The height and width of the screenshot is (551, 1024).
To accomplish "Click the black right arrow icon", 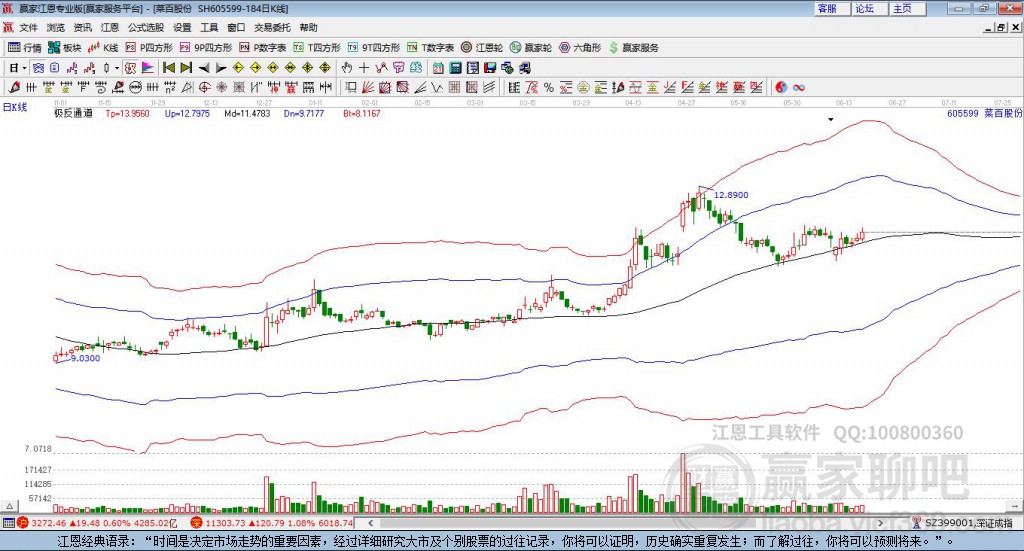I will (221, 68).
